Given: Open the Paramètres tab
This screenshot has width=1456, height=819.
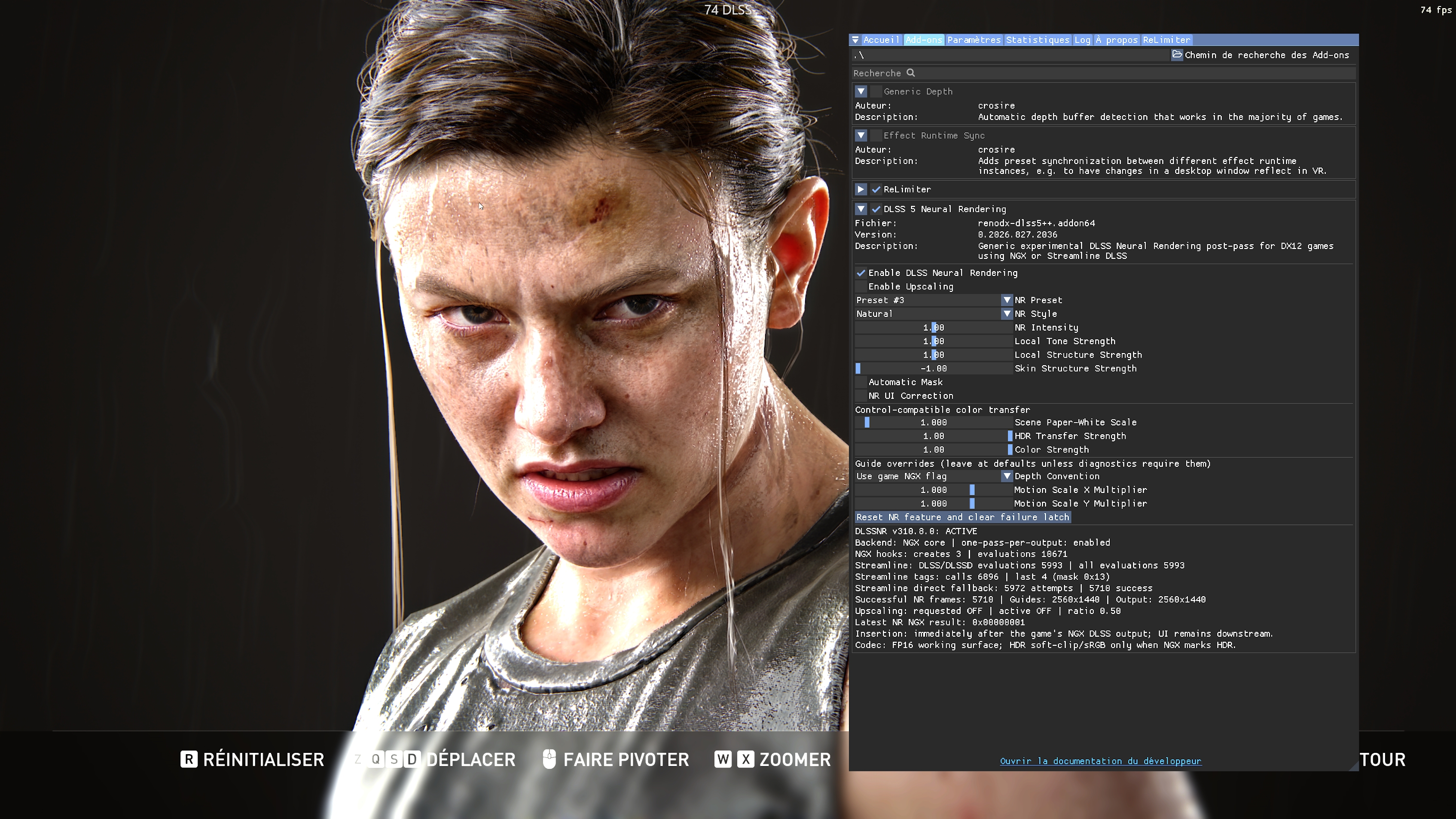Looking at the screenshot, I should tap(974, 40).
